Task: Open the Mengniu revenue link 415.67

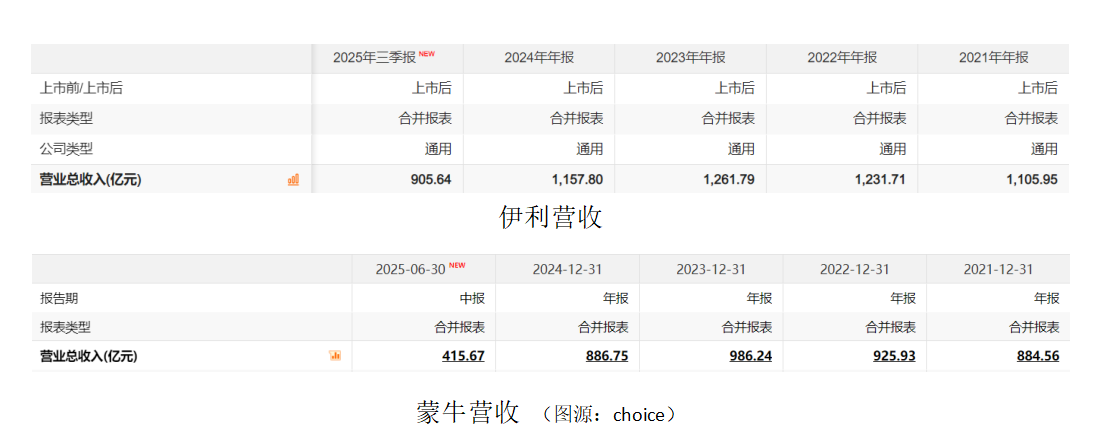Action: tap(463, 356)
